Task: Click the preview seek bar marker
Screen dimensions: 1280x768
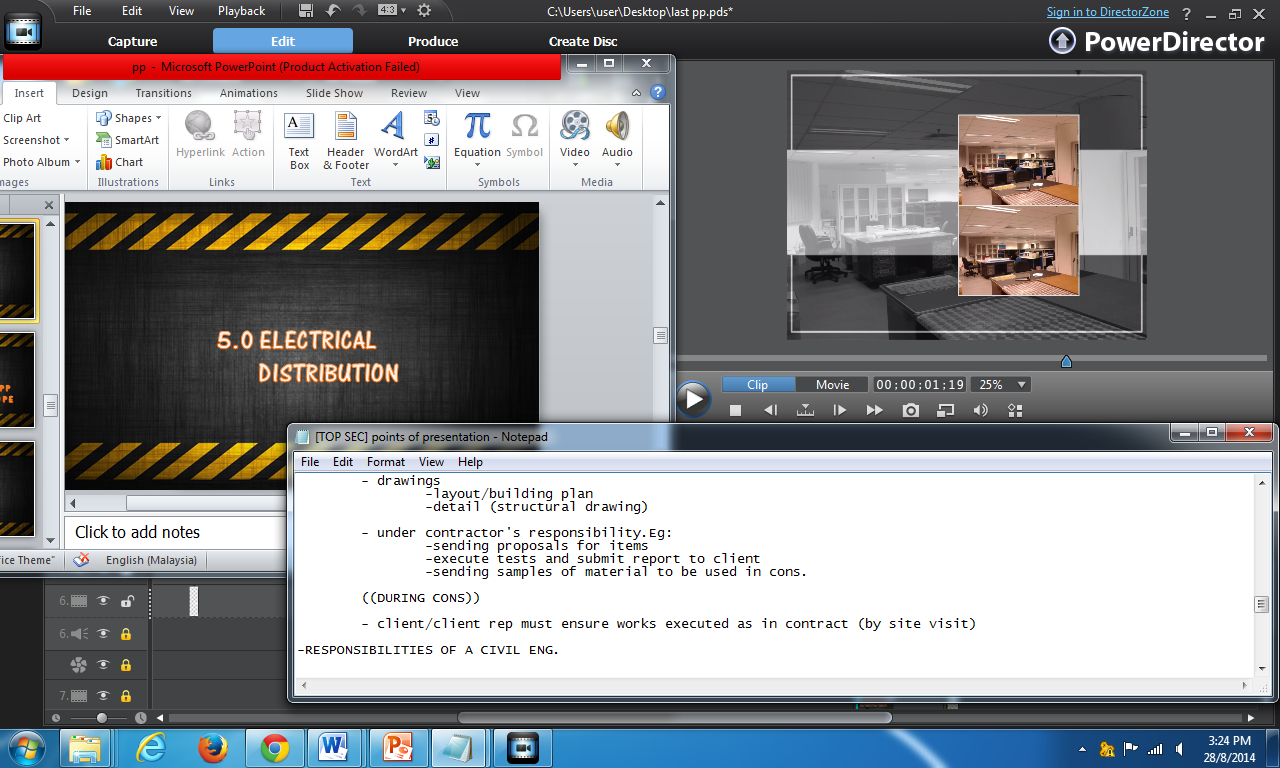Action: coord(1066,361)
